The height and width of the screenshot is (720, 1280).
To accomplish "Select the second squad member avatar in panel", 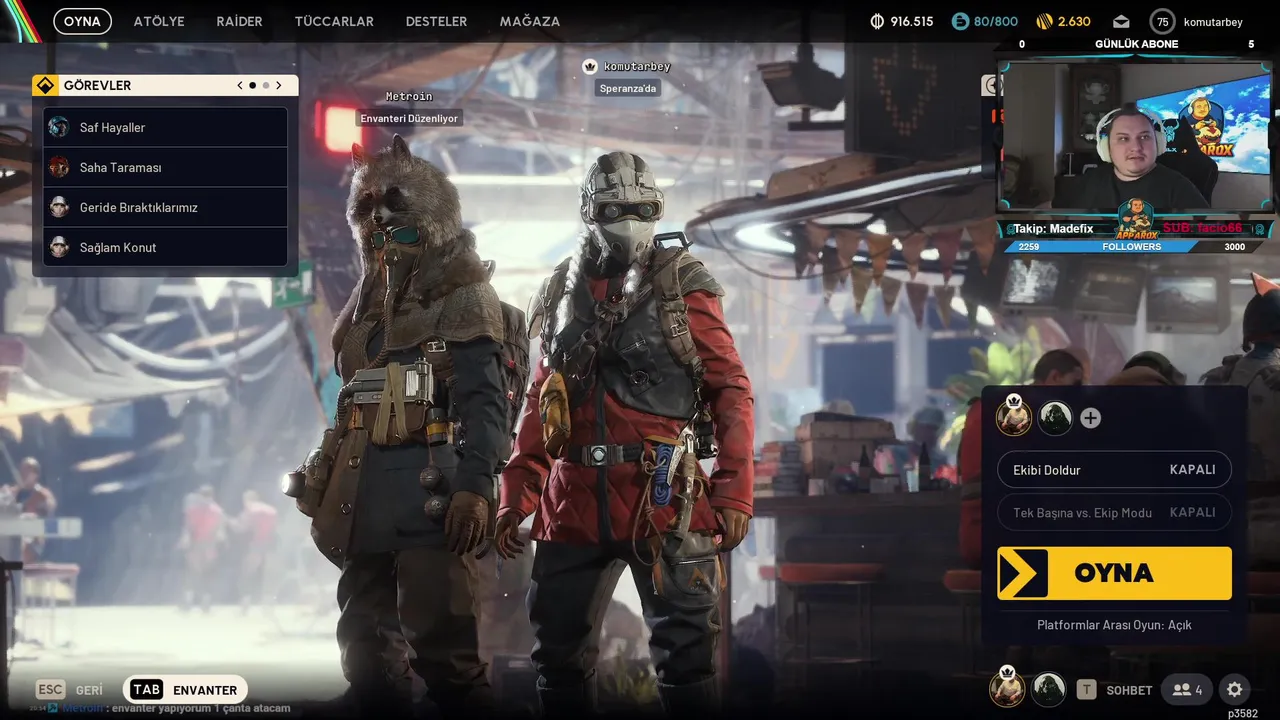I will point(1055,418).
